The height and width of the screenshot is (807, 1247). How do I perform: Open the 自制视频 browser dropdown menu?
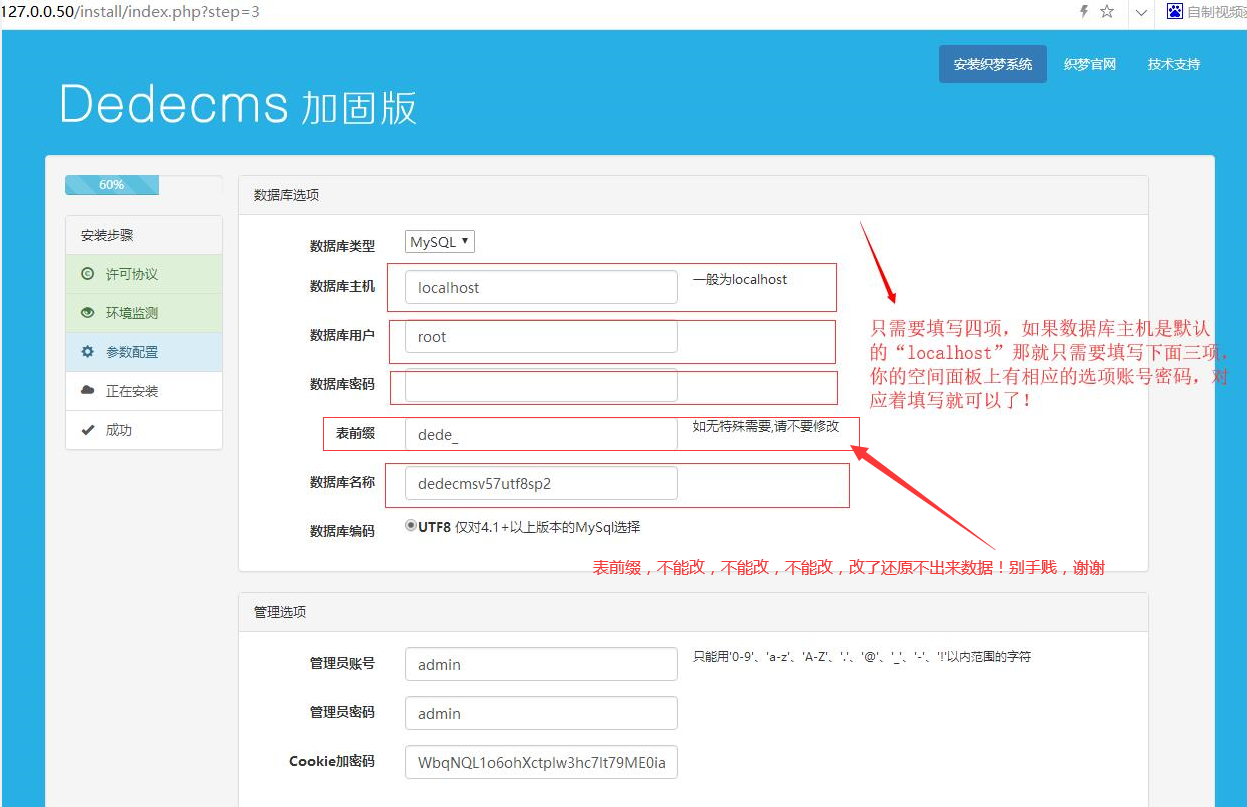1211,12
